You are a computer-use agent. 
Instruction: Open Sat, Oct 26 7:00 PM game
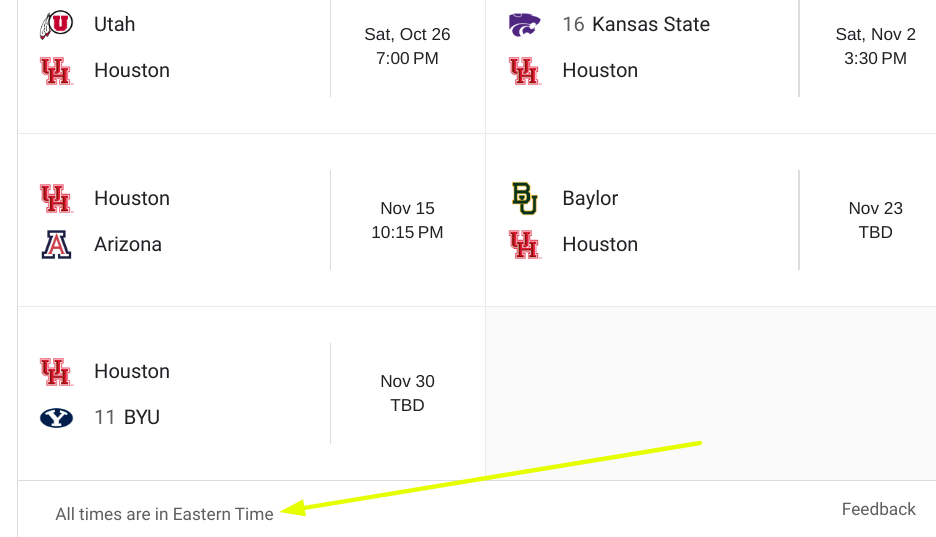[x=407, y=47]
